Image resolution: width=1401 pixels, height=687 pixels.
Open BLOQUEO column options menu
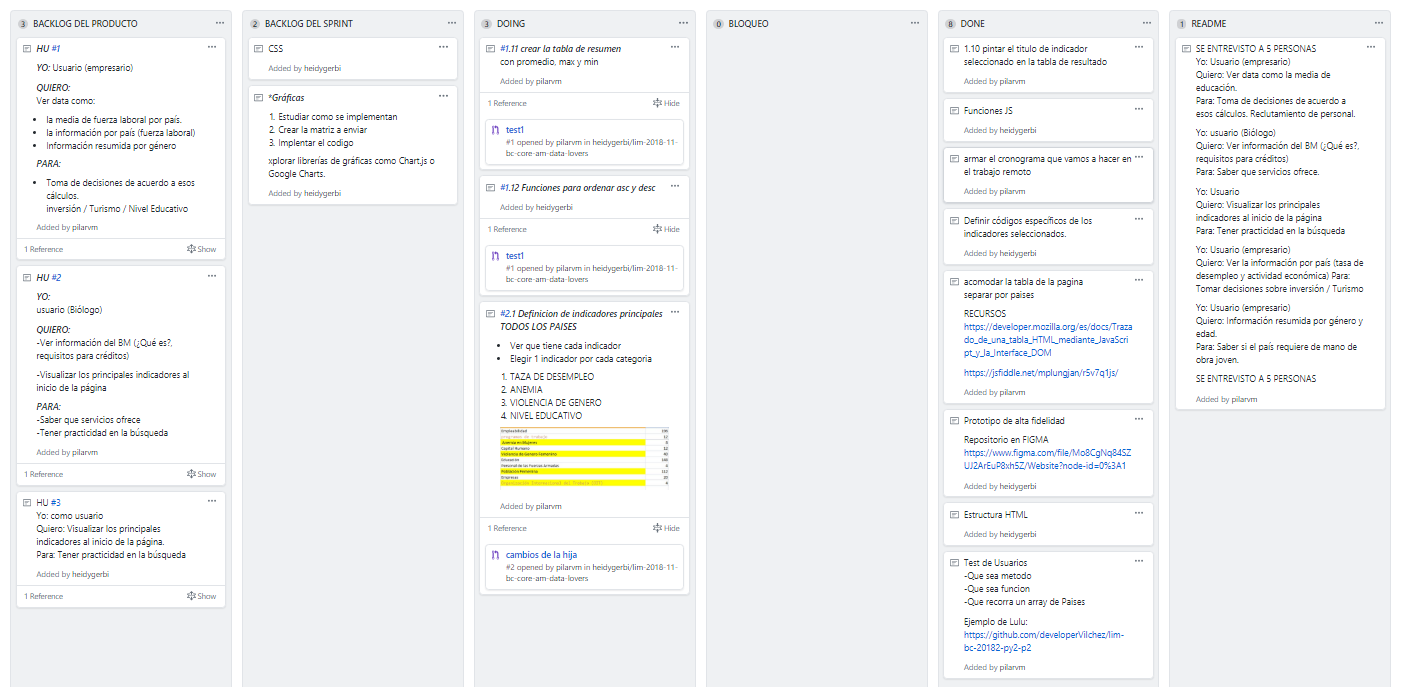915,23
